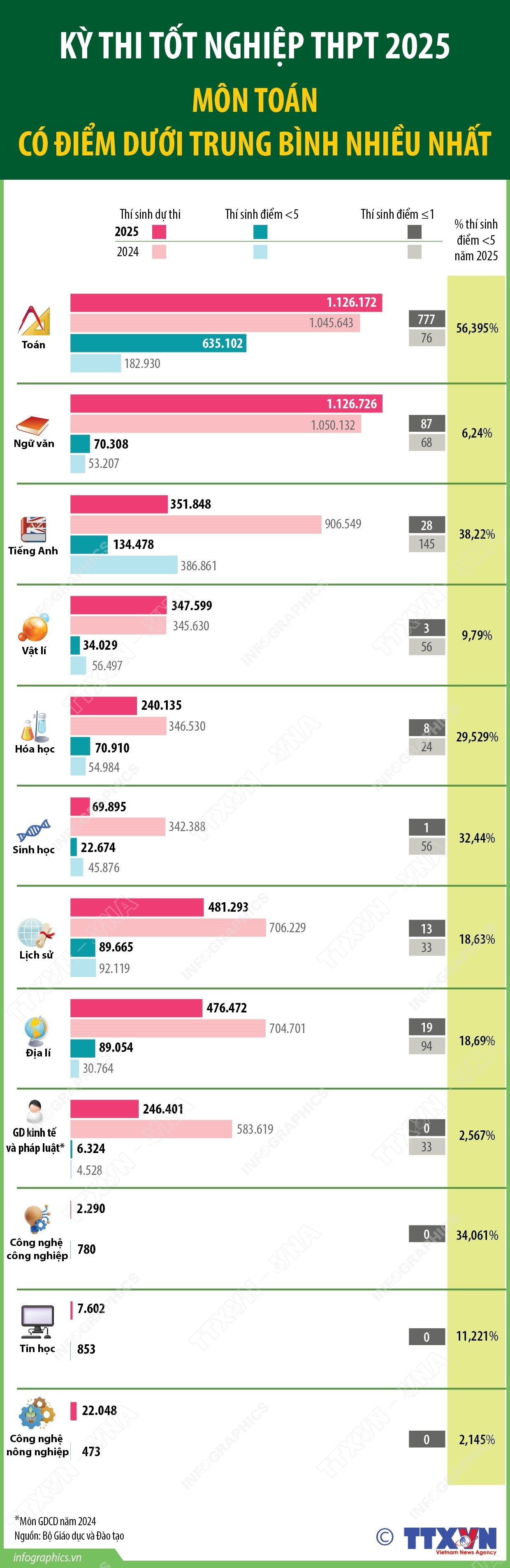Click the dark pink 2025 legend swatch
The width and height of the screenshot is (510, 1568).
pos(159,232)
